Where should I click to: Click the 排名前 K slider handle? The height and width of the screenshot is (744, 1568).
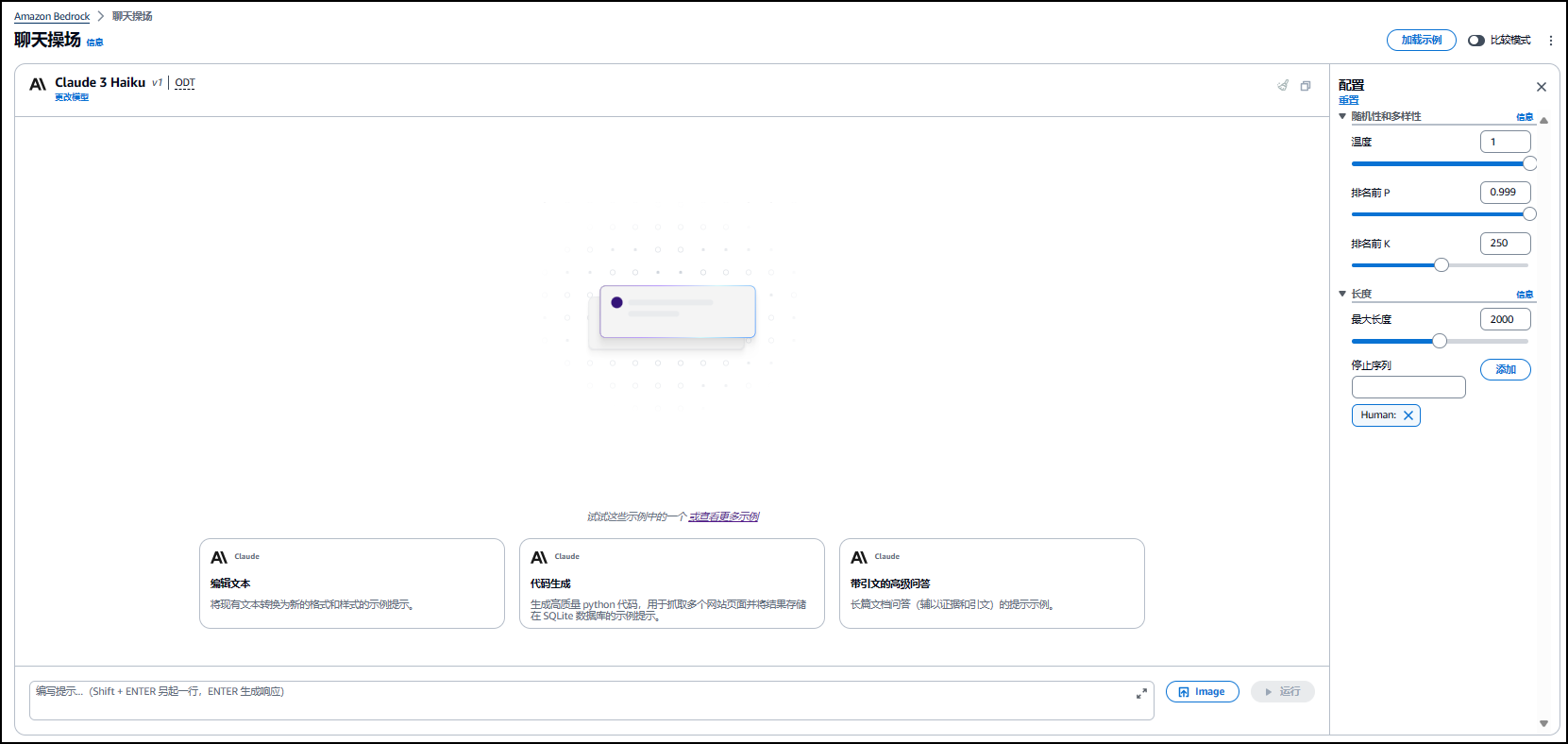1442,265
